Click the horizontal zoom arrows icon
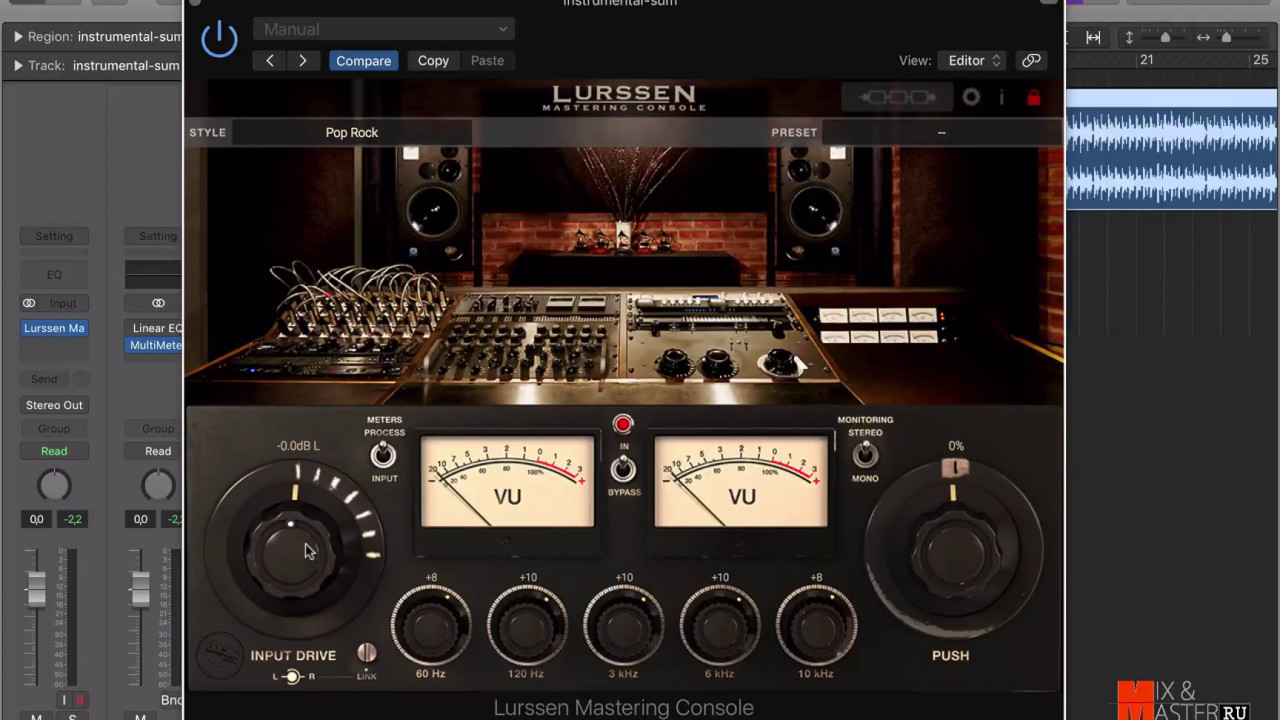The image size is (1280, 720). [x=1203, y=37]
